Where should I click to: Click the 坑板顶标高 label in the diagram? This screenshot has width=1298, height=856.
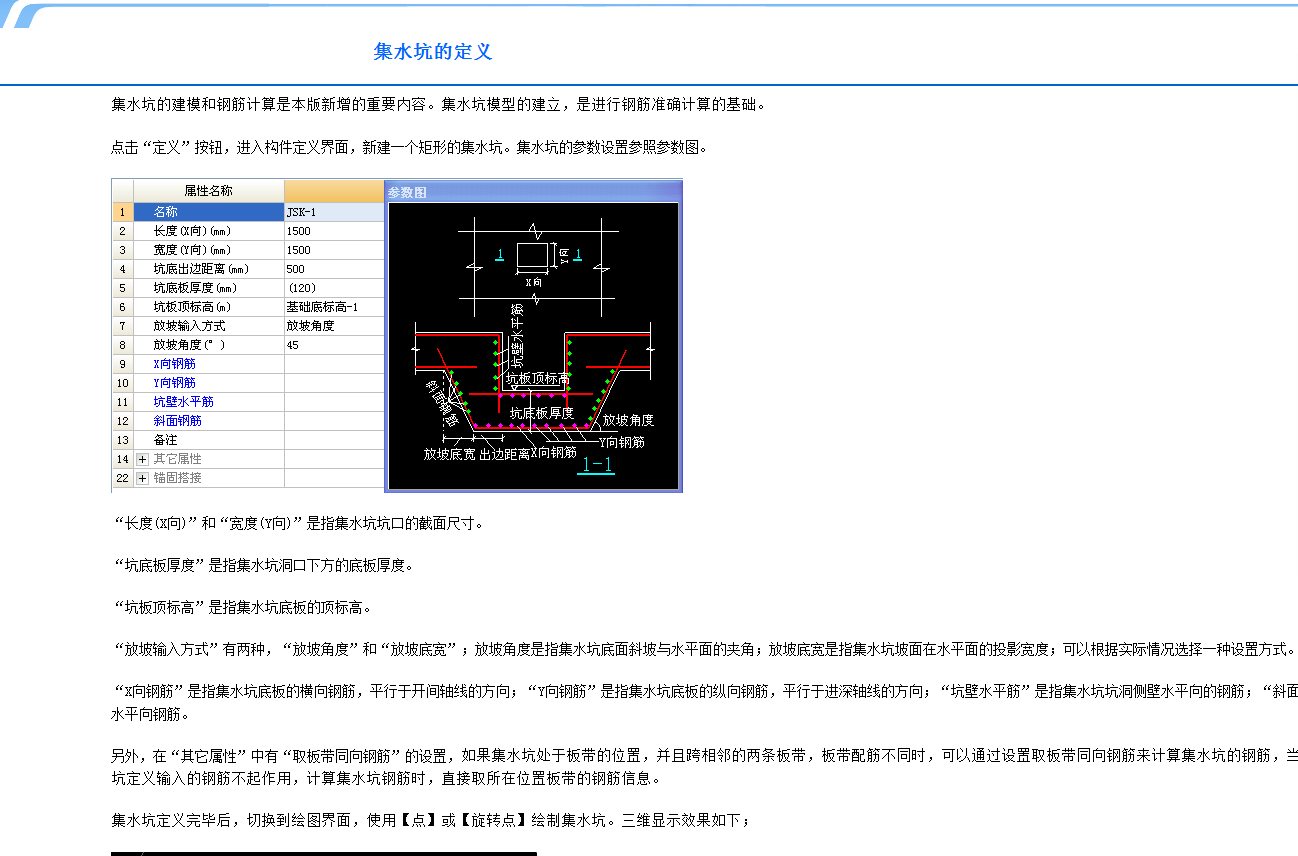point(538,379)
